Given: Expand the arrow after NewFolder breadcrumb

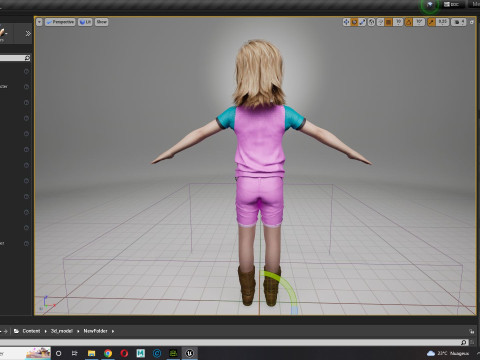Looking at the screenshot, I should point(113,331).
